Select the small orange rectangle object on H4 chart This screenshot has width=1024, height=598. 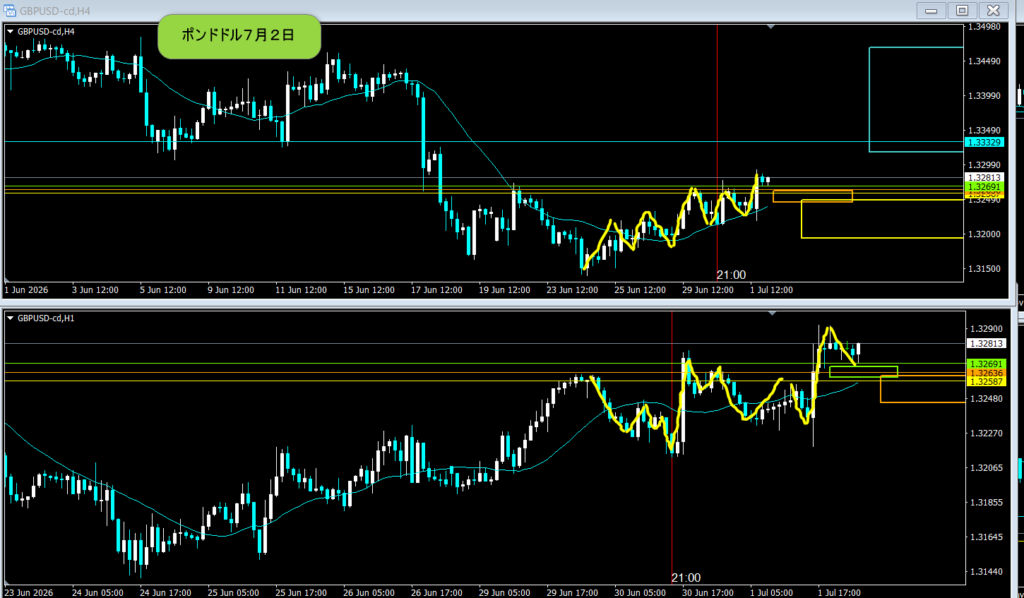pos(812,196)
